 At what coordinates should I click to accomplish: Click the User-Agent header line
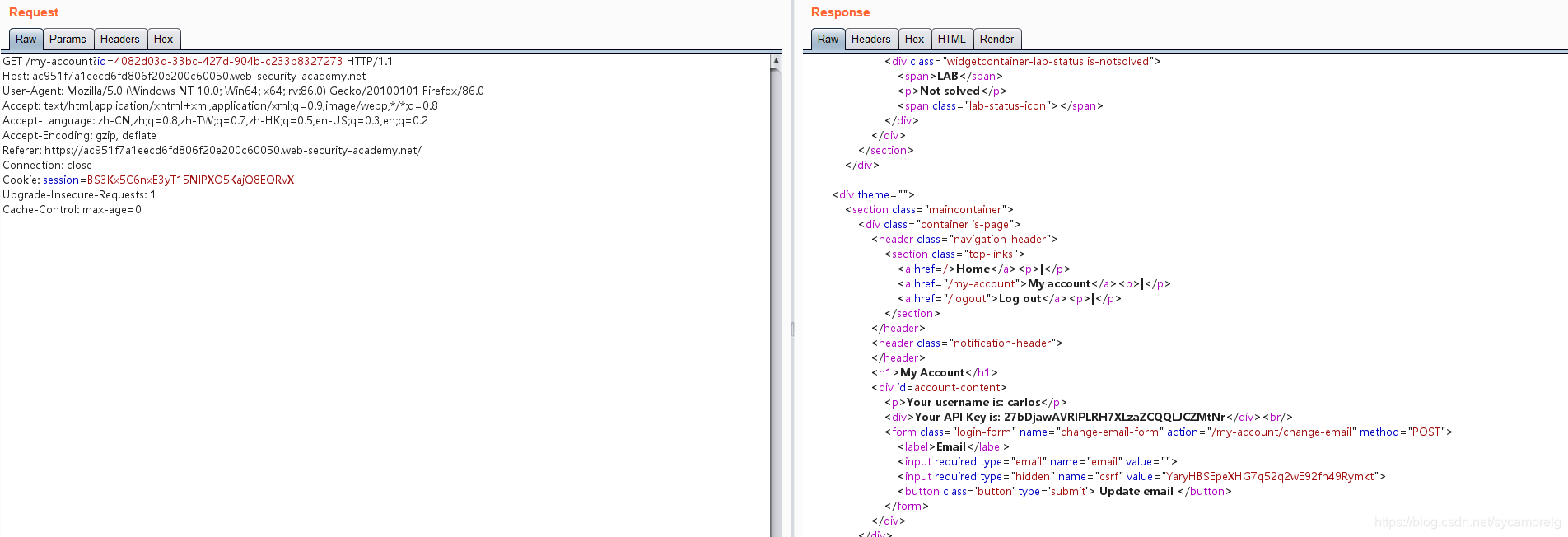[x=243, y=91]
